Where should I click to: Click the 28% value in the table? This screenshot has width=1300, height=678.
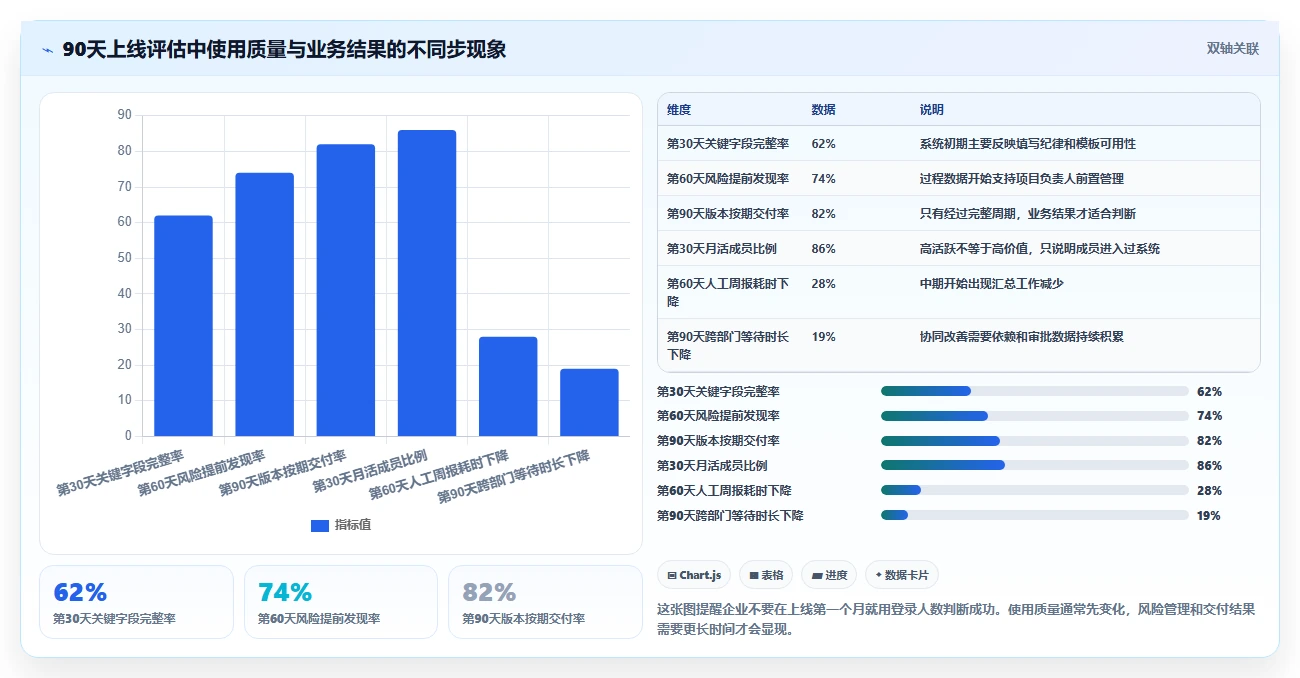click(x=824, y=284)
